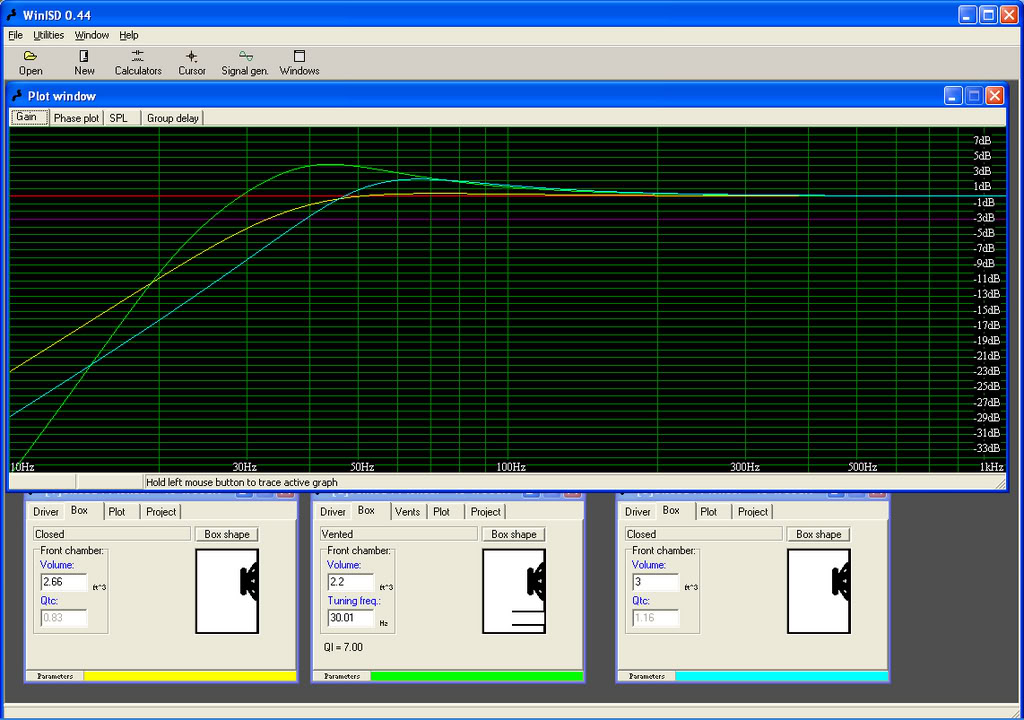Screen dimensions: 1024x720
Task: Click the 30.01 tuning freq. field
Action: tap(350, 617)
